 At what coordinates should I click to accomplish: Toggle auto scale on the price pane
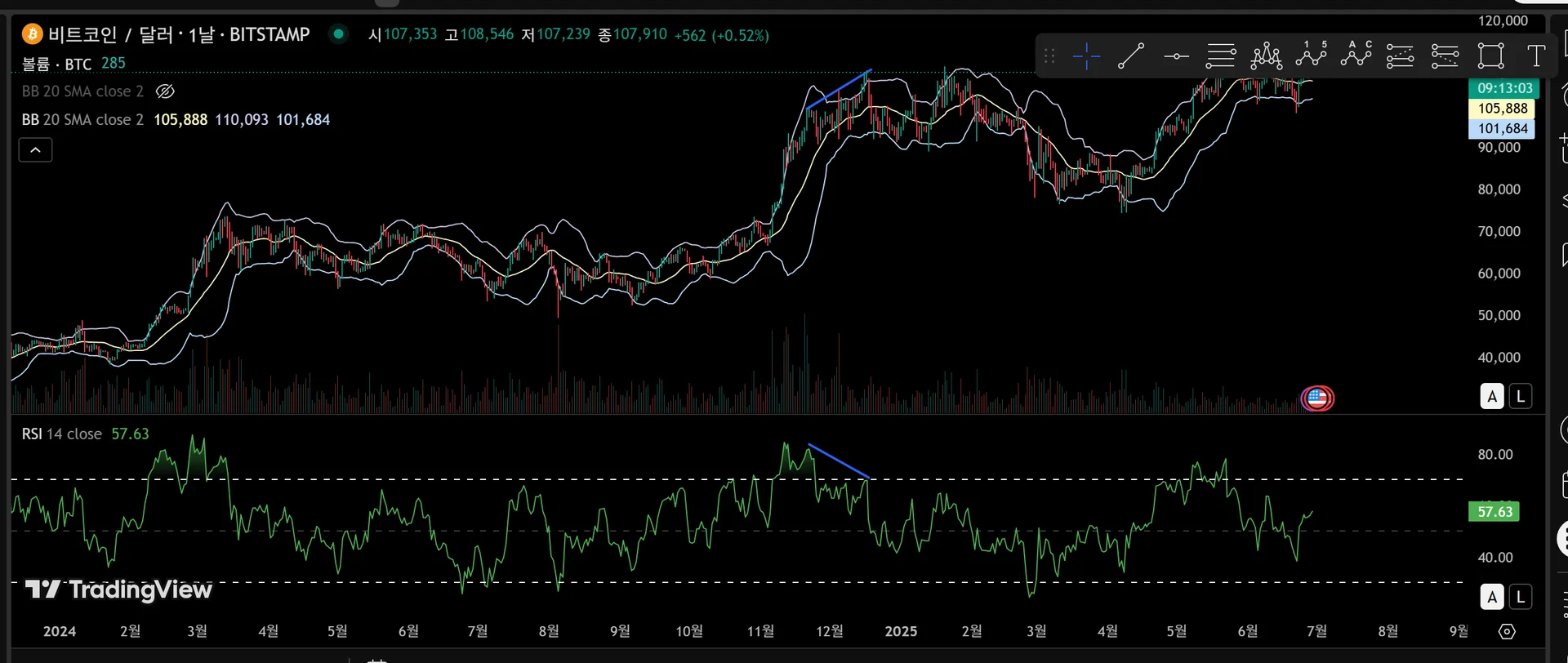coord(1492,397)
